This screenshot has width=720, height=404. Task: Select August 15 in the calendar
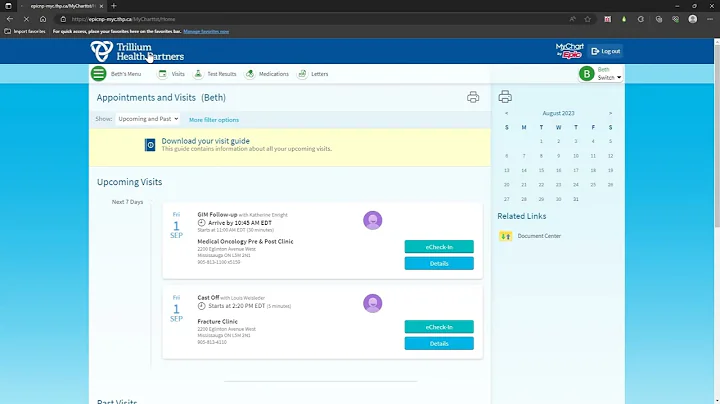coord(541,170)
